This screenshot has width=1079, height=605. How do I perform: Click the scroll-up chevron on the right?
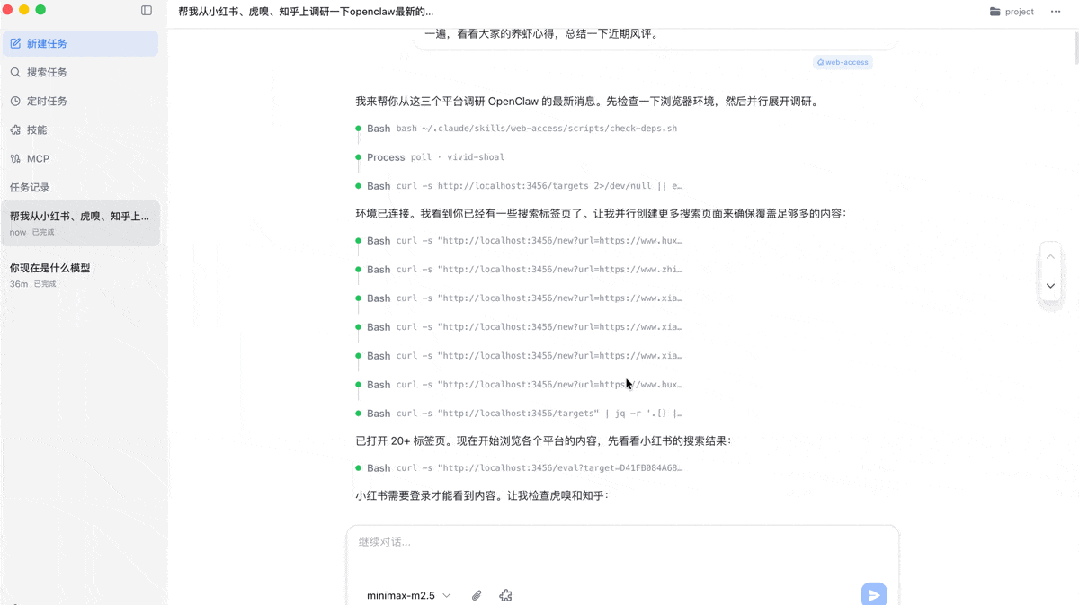1050,256
